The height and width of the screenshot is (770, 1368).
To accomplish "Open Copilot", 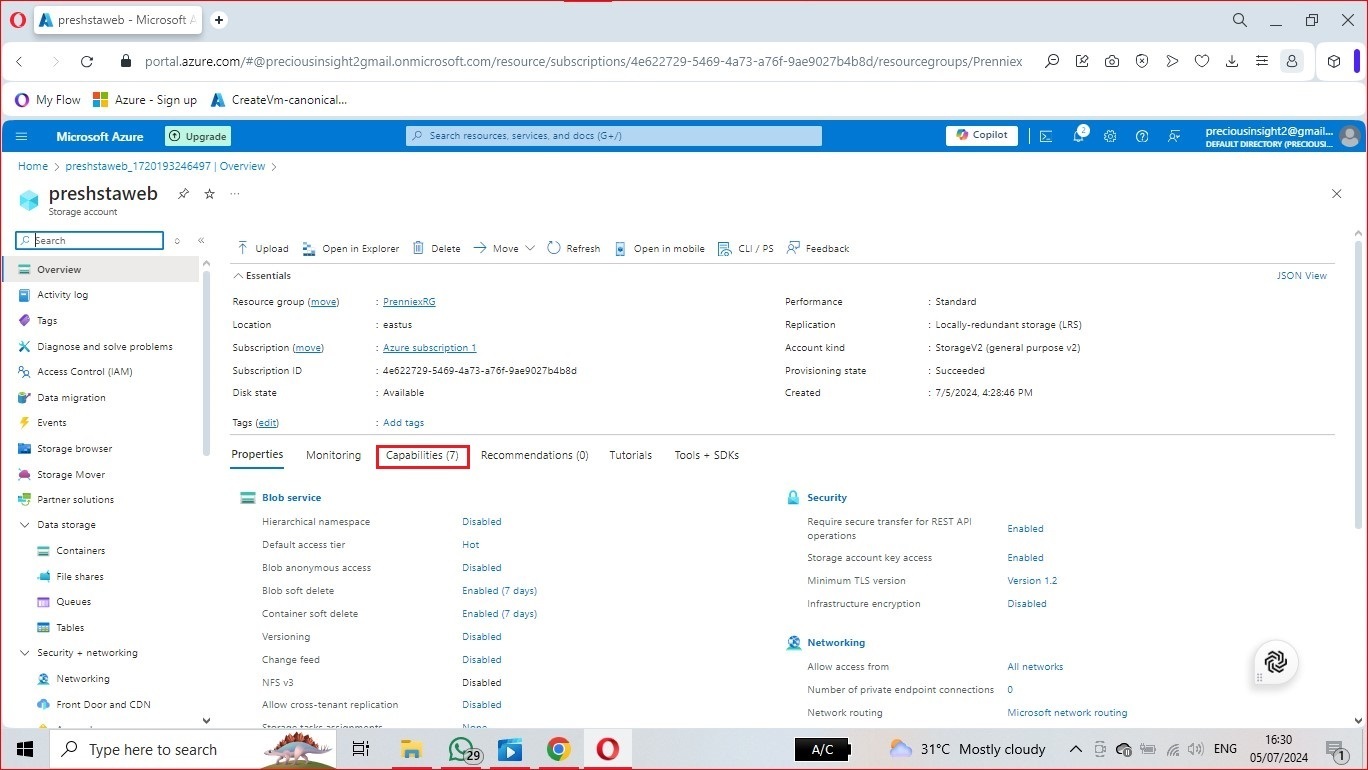I will pyautogui.click(x=982, y=136).
